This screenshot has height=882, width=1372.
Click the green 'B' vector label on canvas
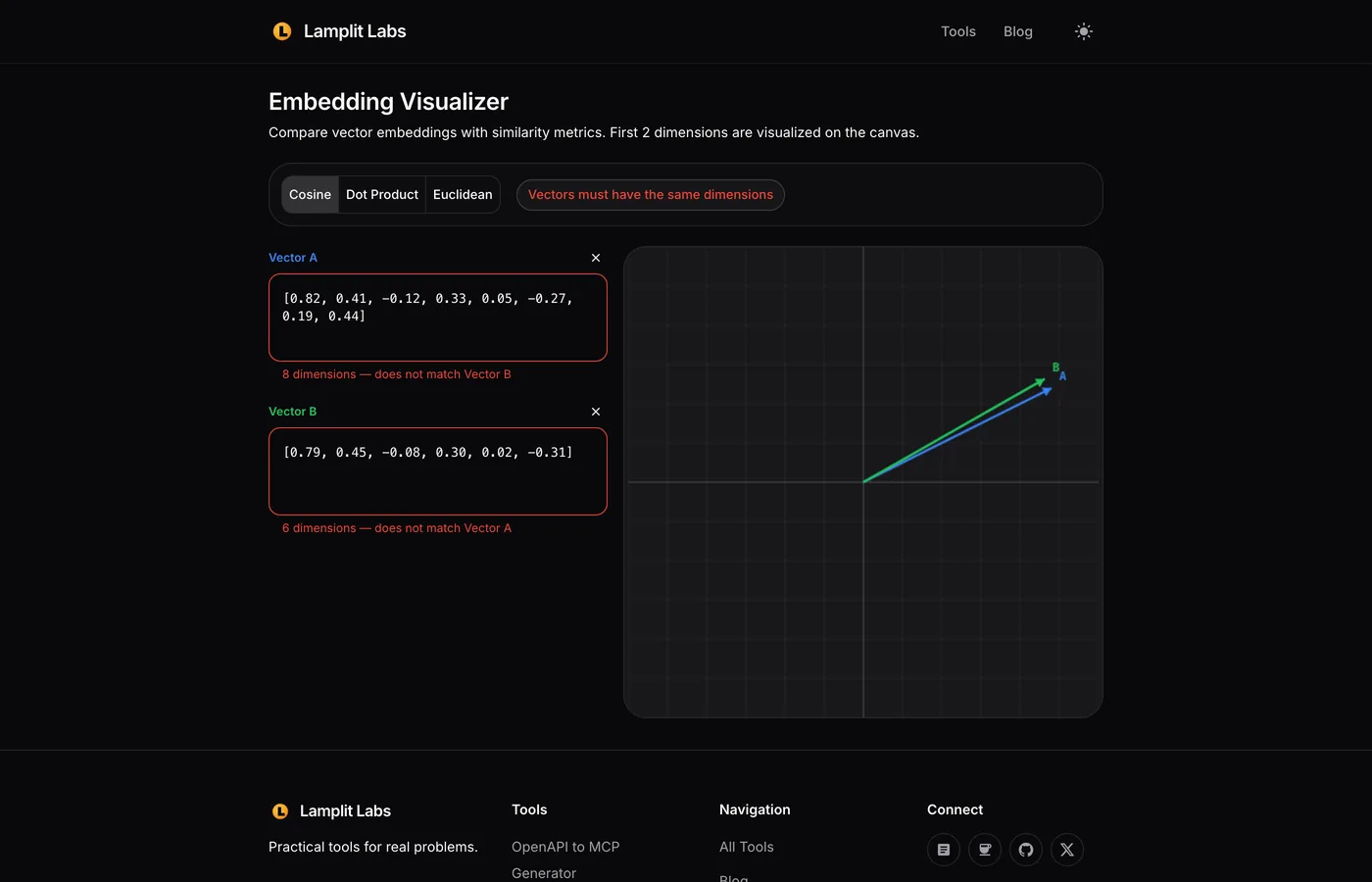(x=1055, y=367)
